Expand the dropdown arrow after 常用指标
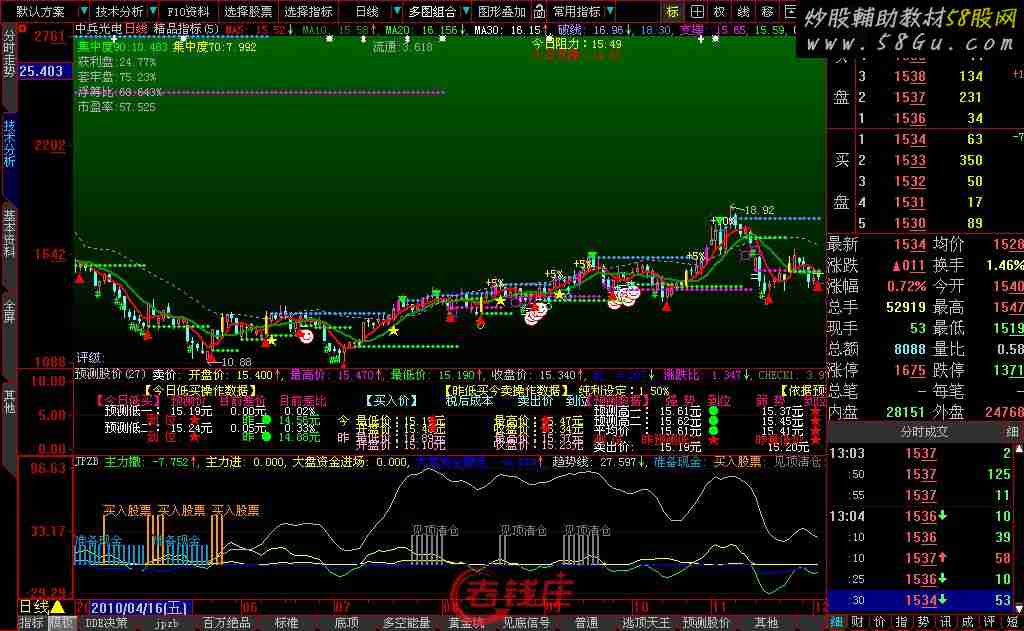 [609, 11]
